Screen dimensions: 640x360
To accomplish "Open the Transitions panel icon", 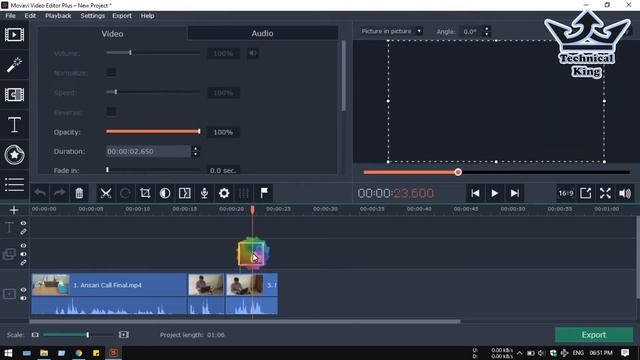I will click(14, 95).
